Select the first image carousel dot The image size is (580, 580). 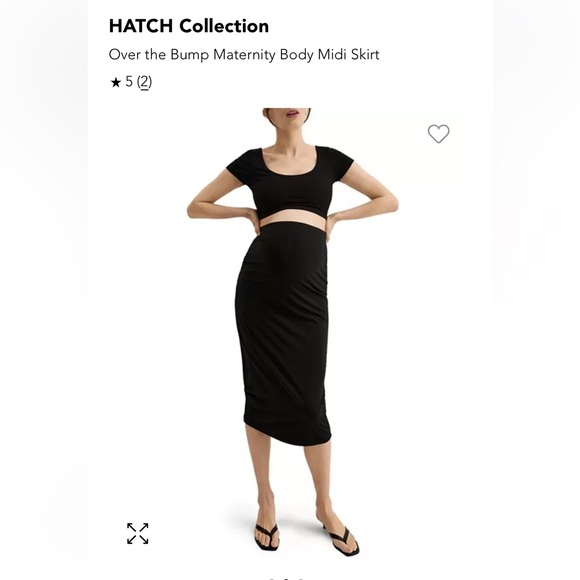(272, 579)
